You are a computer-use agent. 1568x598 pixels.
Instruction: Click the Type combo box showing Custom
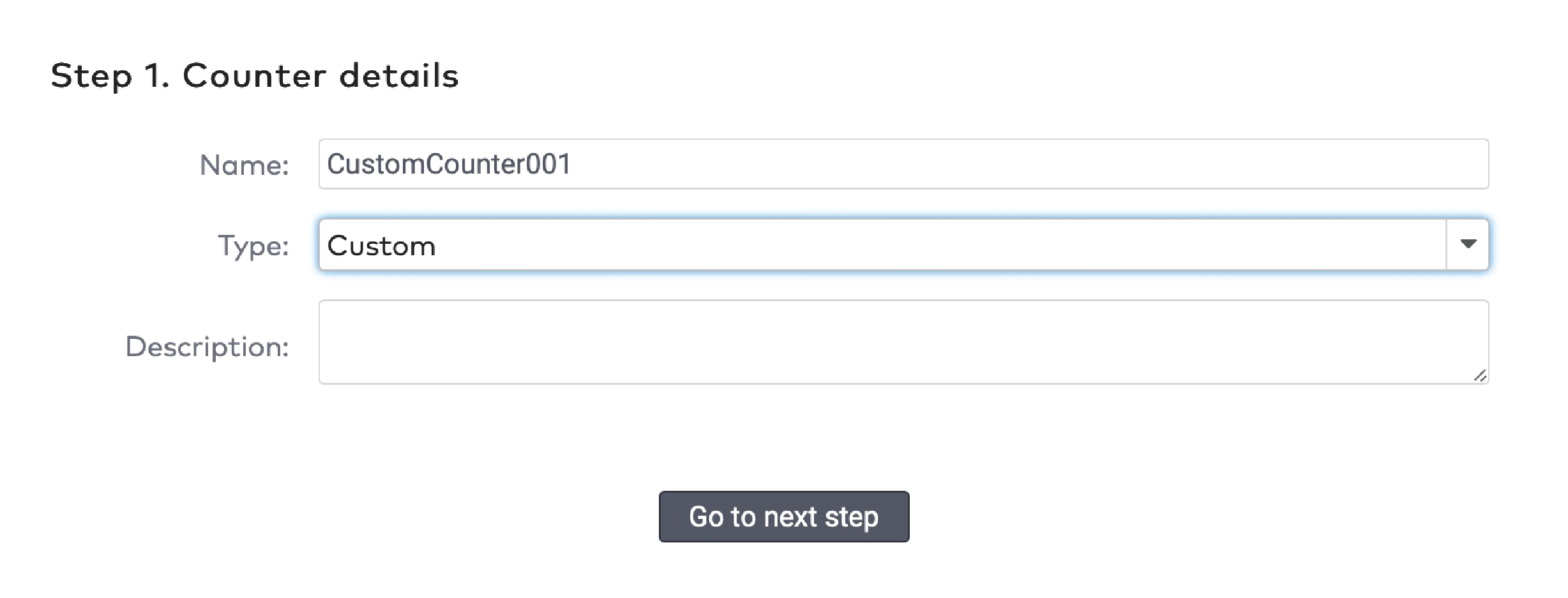766,244
